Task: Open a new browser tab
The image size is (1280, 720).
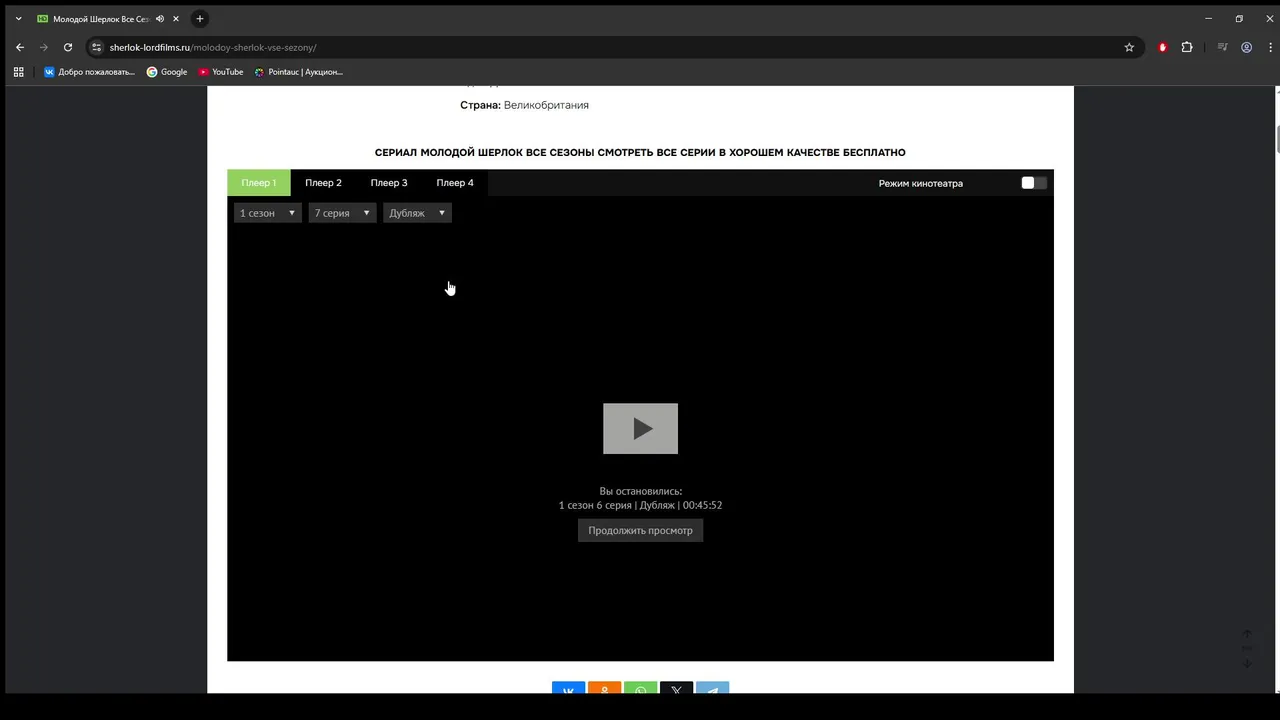Action: (x=200, y=19)
